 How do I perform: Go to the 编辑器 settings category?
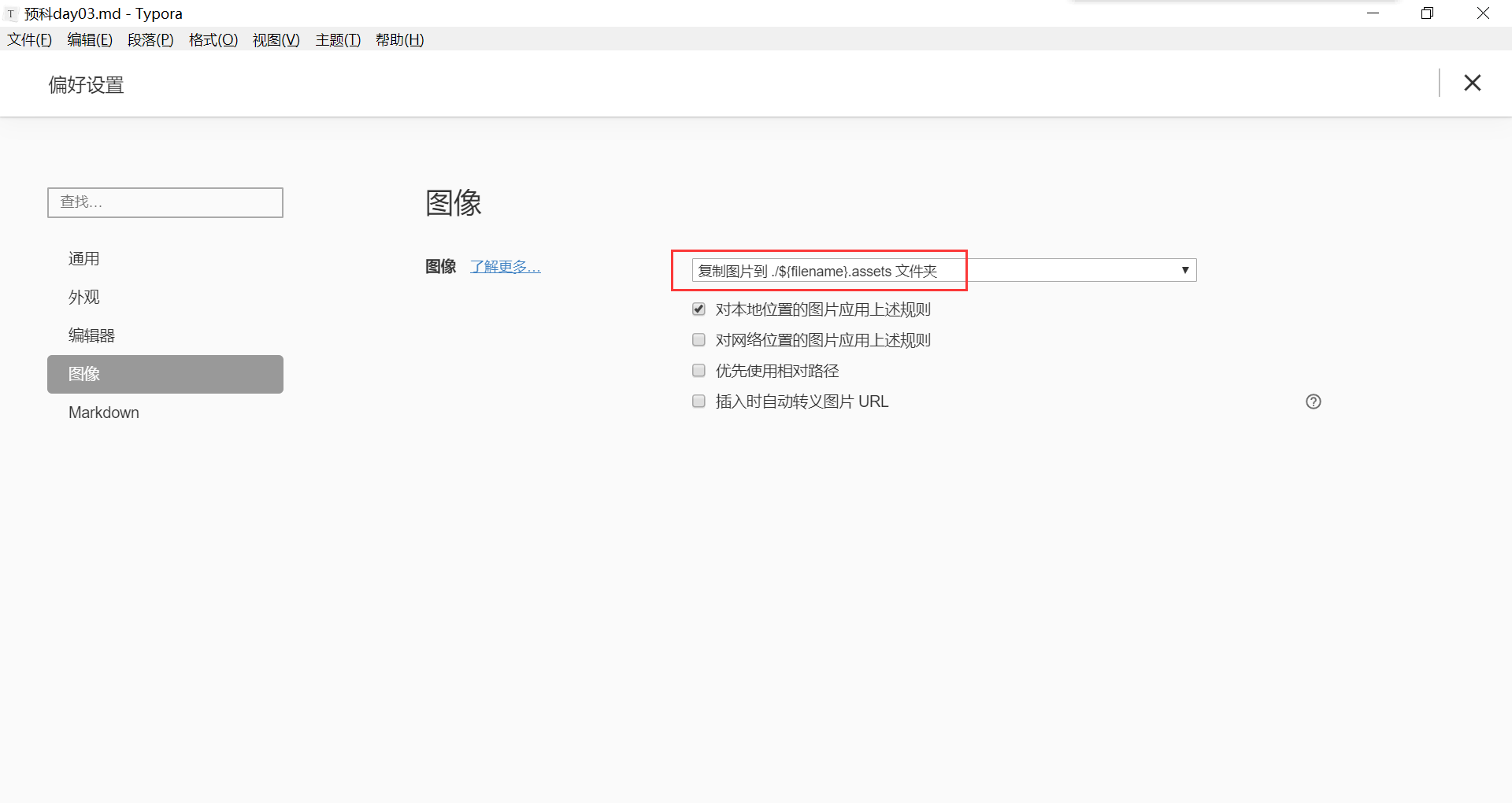91,336
